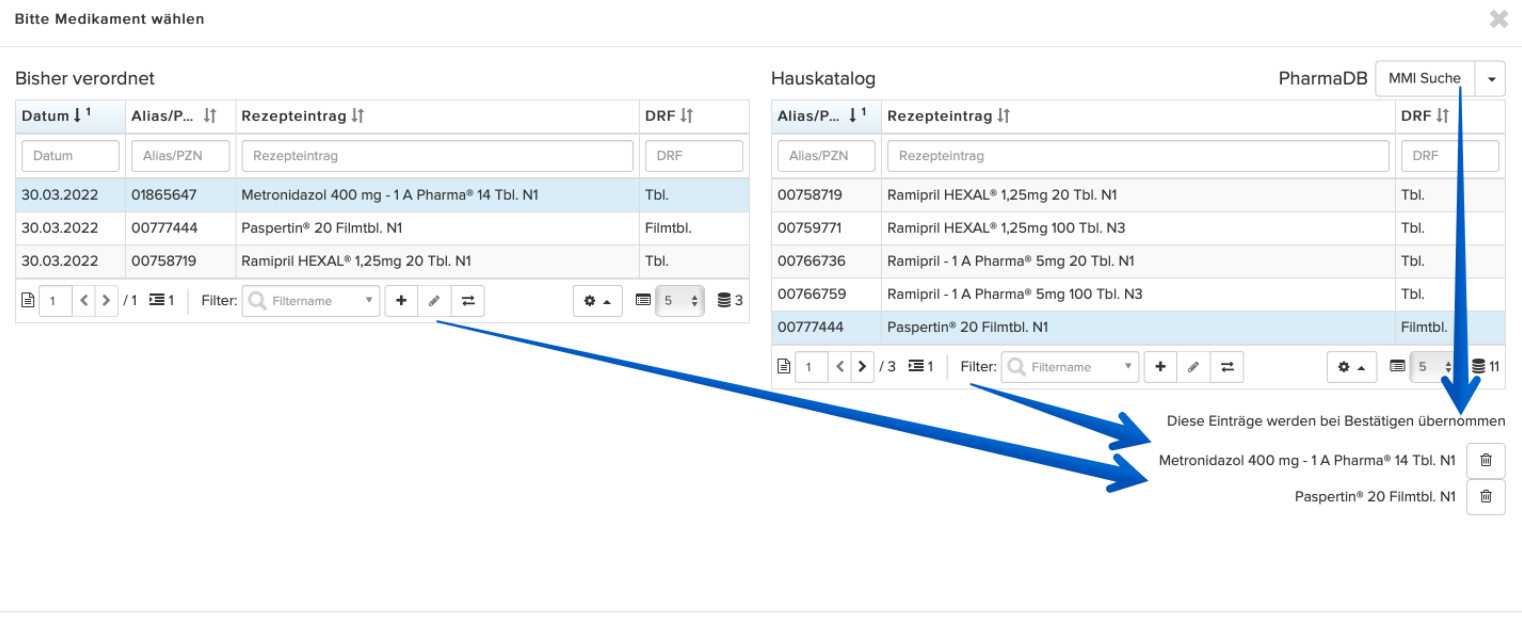
Task: Sort Bisher verordnet by Rezepteintrag column
Action: [302, 116]
